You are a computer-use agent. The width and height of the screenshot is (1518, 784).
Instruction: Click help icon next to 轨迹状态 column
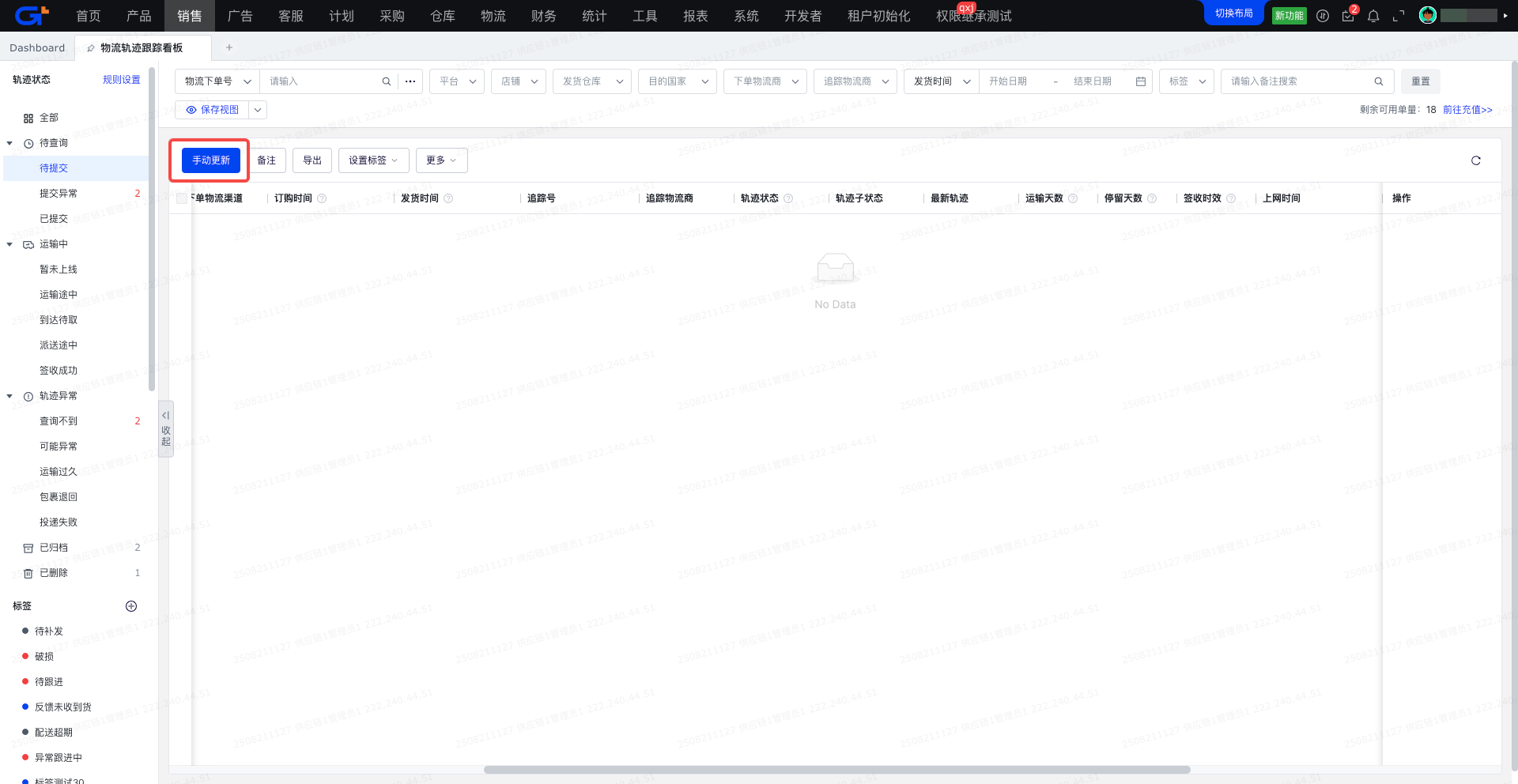tap(788, 198)
